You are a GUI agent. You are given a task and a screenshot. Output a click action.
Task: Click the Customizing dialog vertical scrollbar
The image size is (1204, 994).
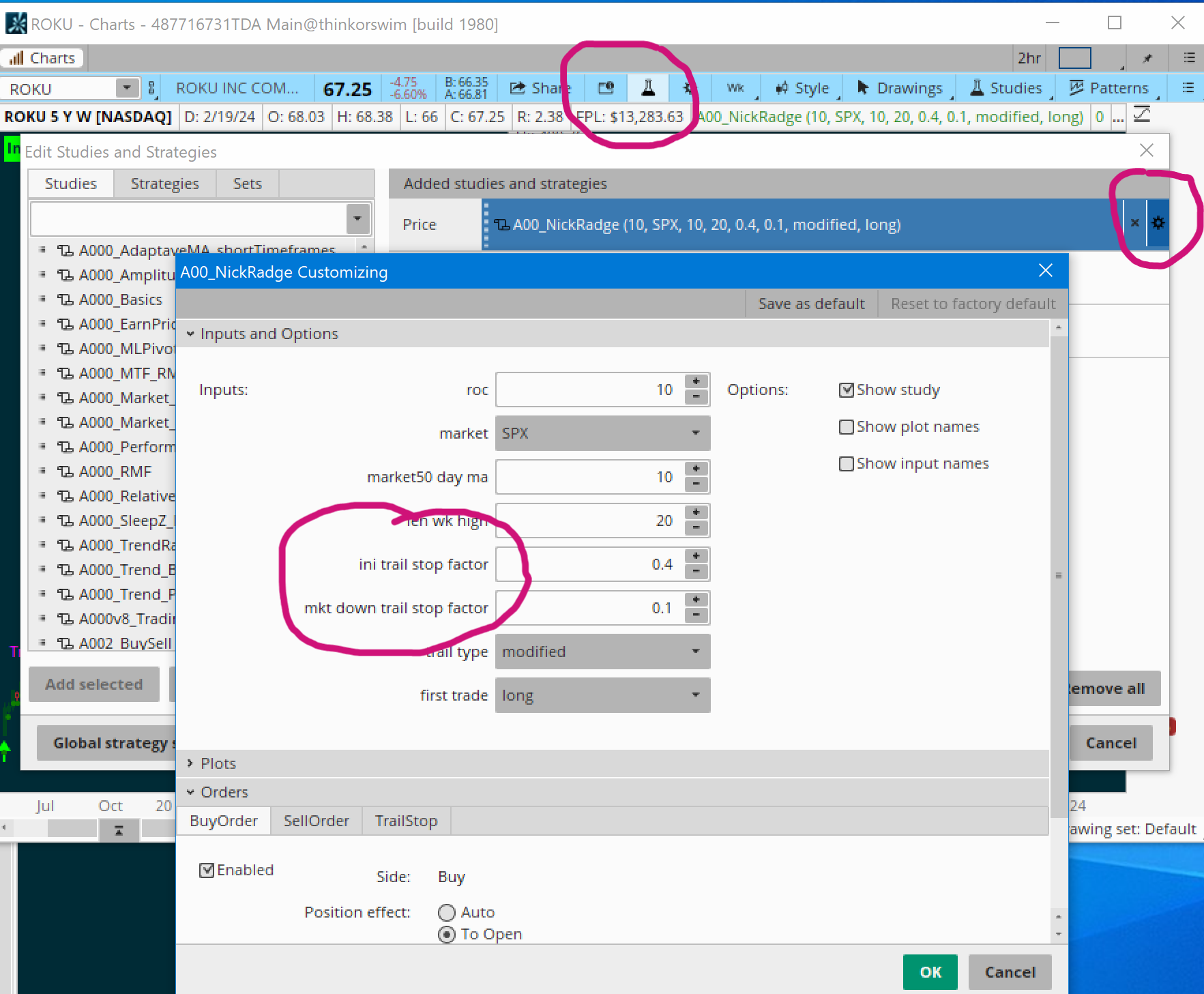1059,575
